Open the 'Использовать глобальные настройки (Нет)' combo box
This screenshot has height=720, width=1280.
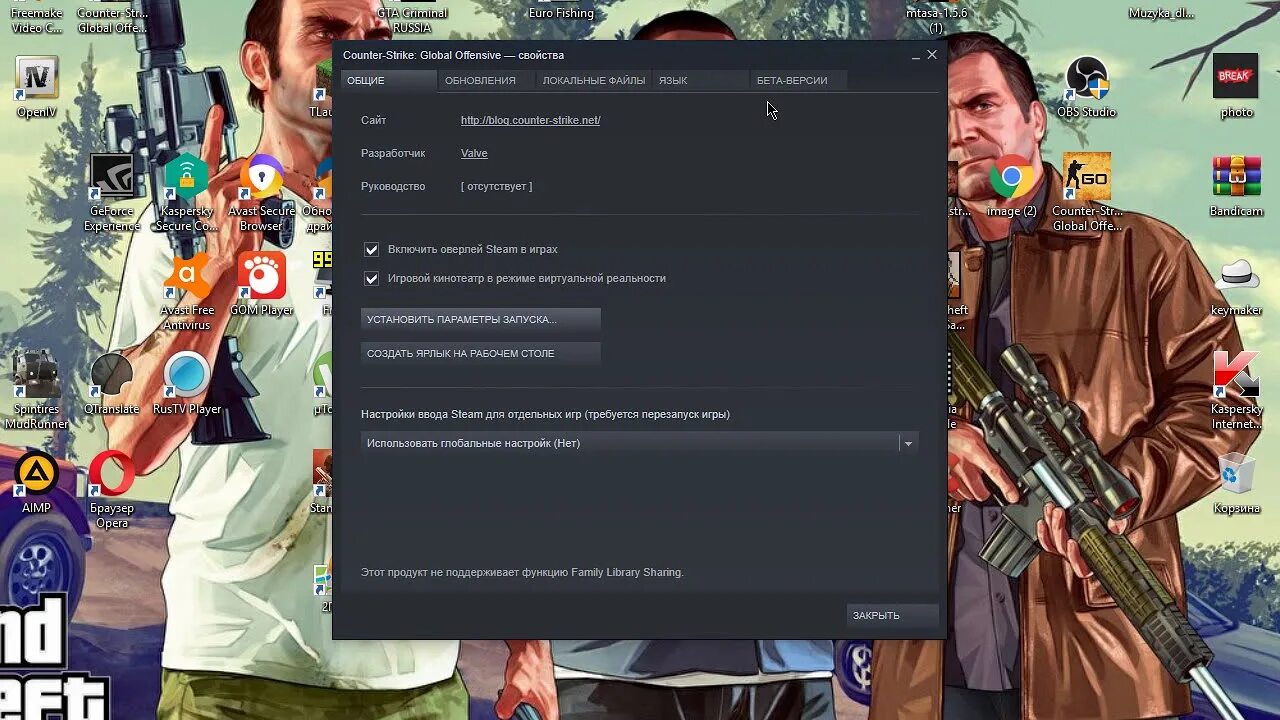point(639,443)
